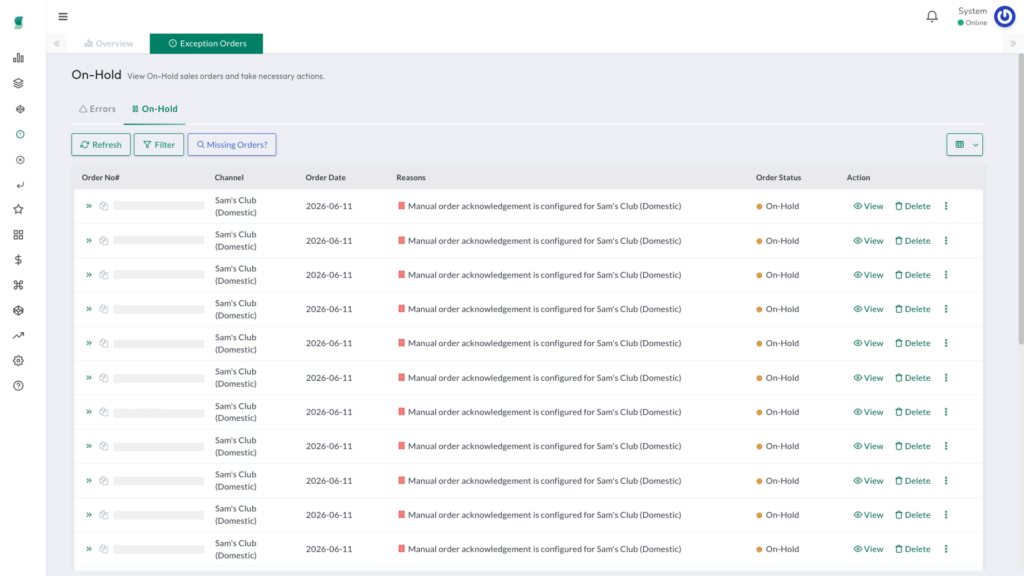Open the trend line analytics sidebar icon
Viewport: 1024px width, 576px height.
18,336
